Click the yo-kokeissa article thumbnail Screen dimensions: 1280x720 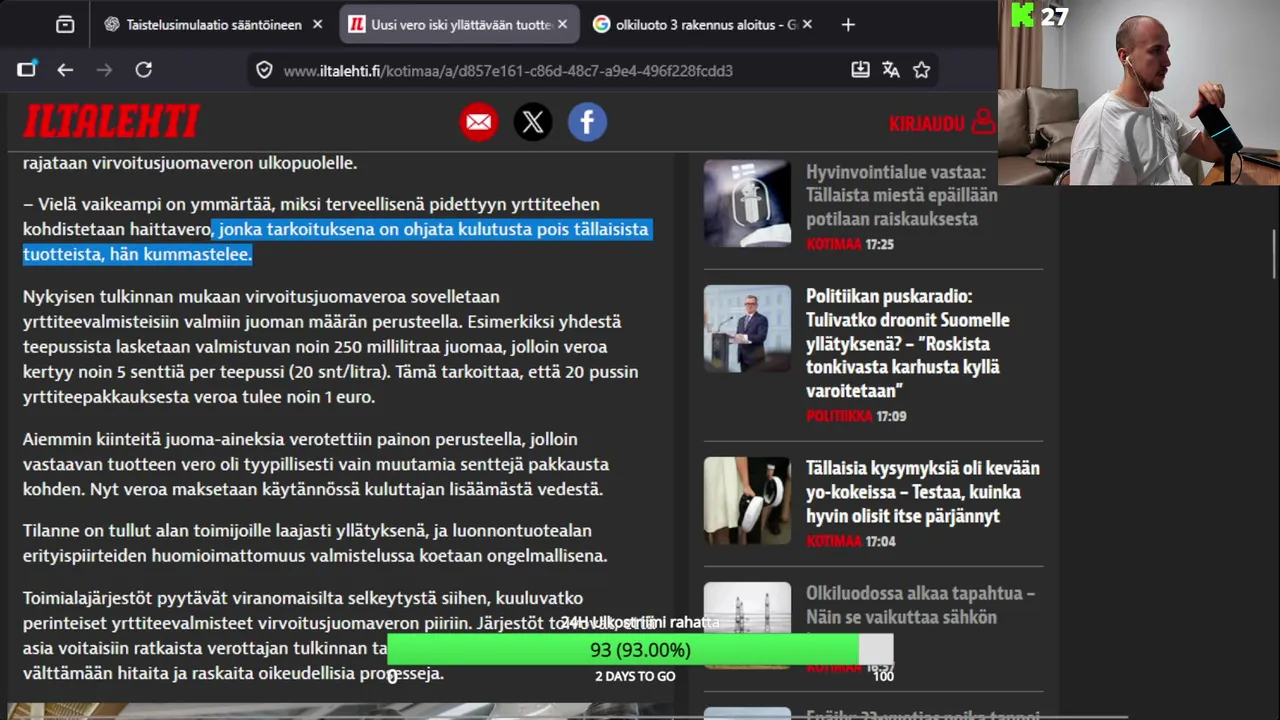point(747,500)
